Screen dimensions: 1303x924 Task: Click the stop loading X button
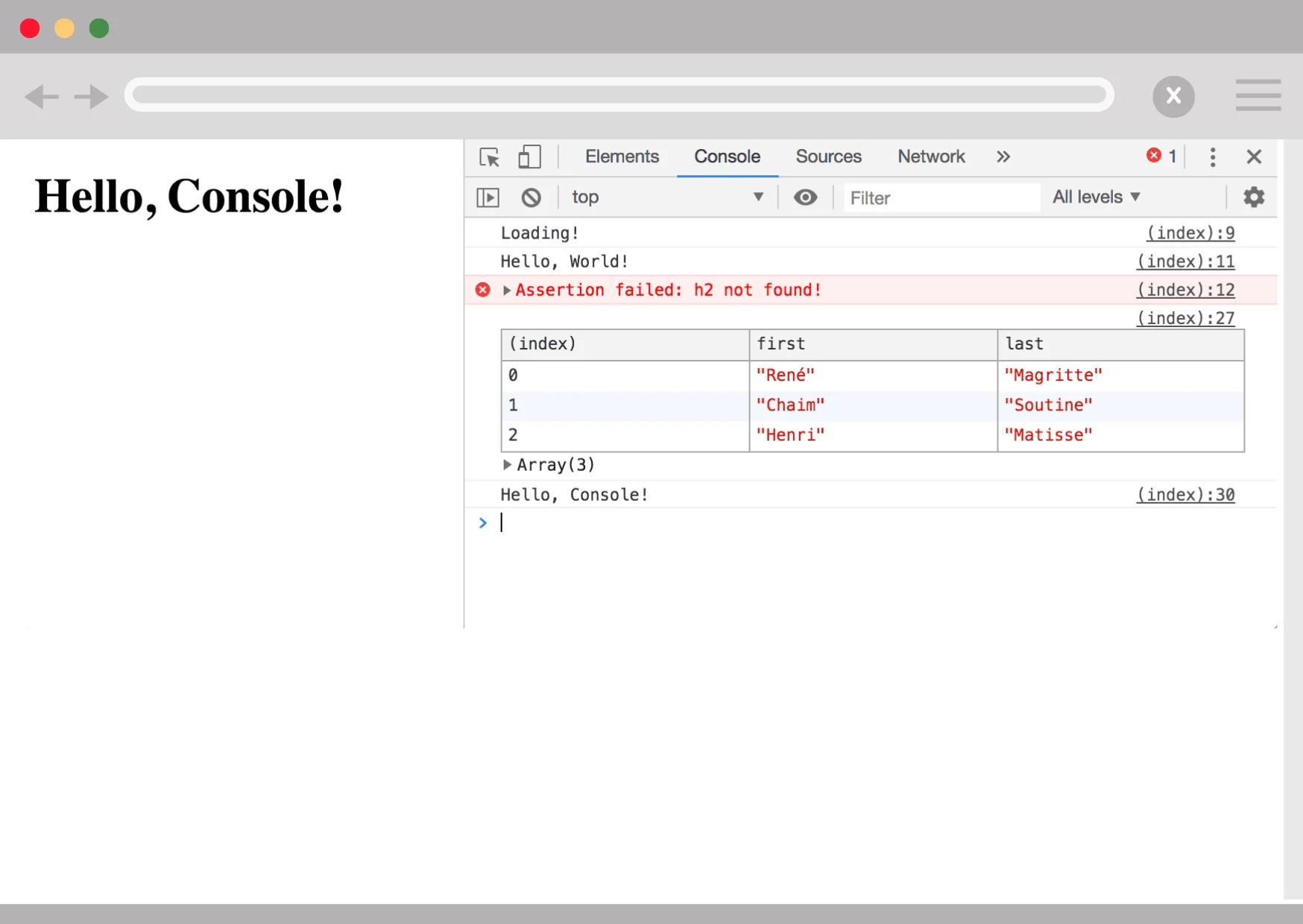pyautogui.click(x=1173, y=96)
